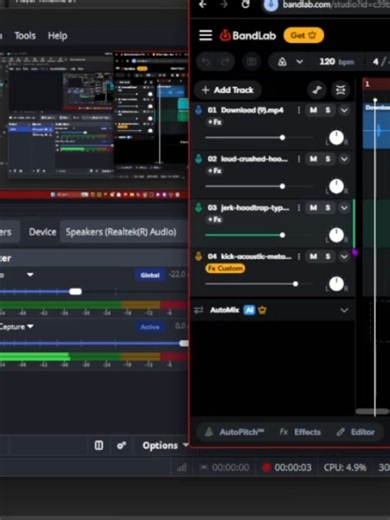390x520 pixels.
Task: Mute track 03 jerk-hoodtrap-typ
Action: (313, 208)
